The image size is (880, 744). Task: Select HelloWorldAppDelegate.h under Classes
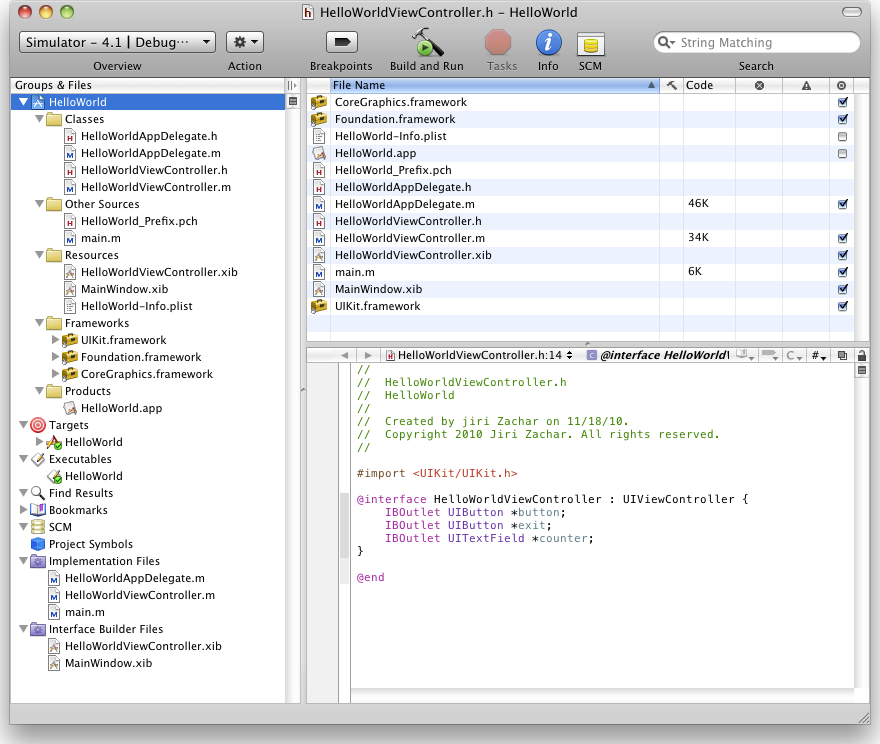(x=149, y=136)
